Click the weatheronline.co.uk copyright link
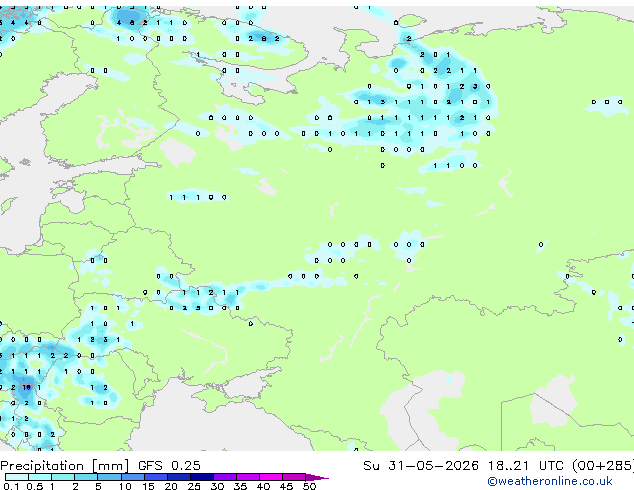This screenshot has height=490, width=634. [x=550, y=481]
